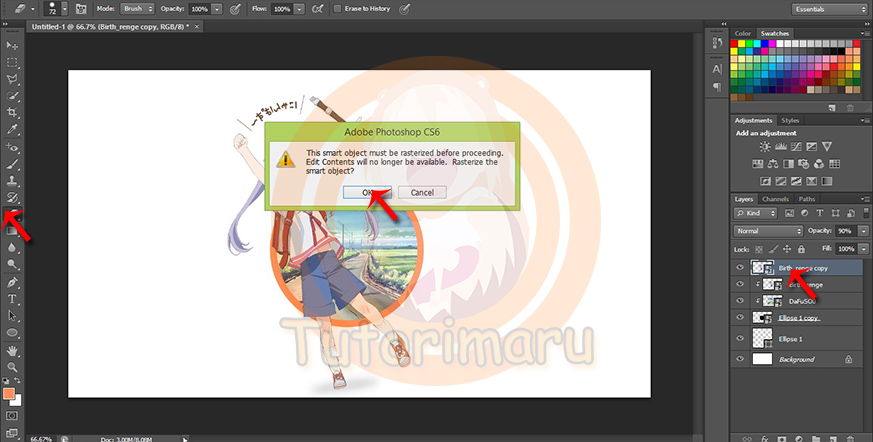Select the Blur tool
873x442 pixels.
click(x=12, y=248)
